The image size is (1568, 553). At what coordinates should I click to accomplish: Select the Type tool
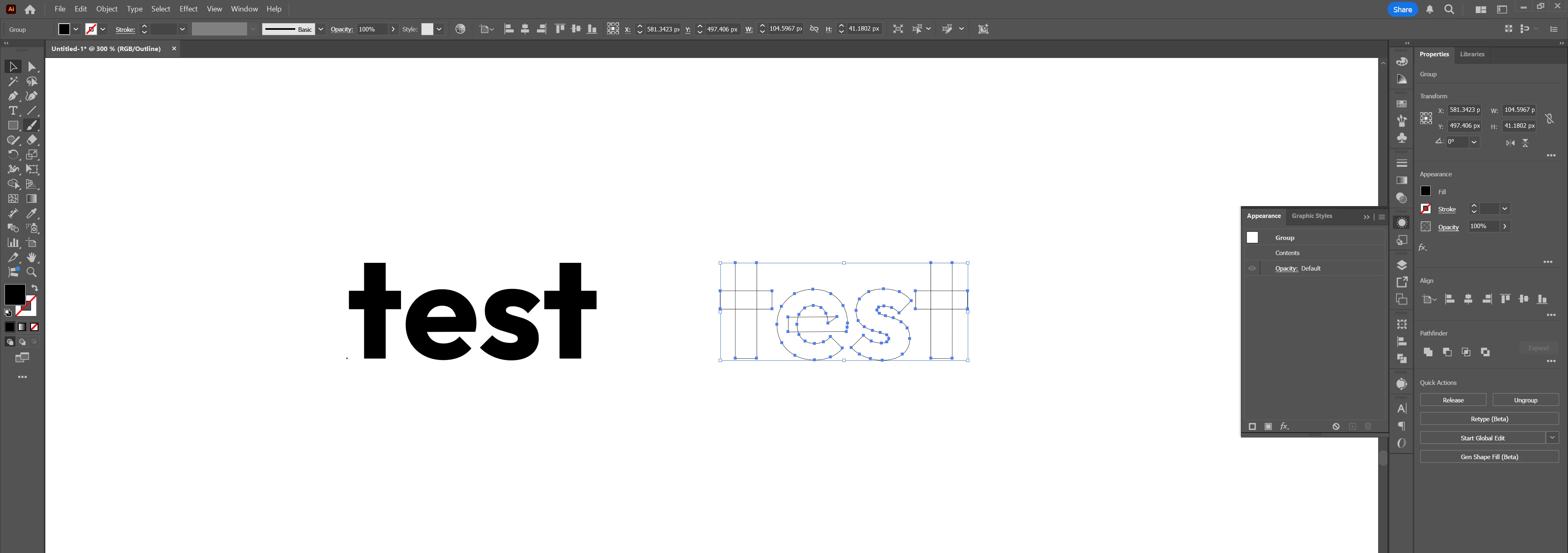tap(13, 111)
